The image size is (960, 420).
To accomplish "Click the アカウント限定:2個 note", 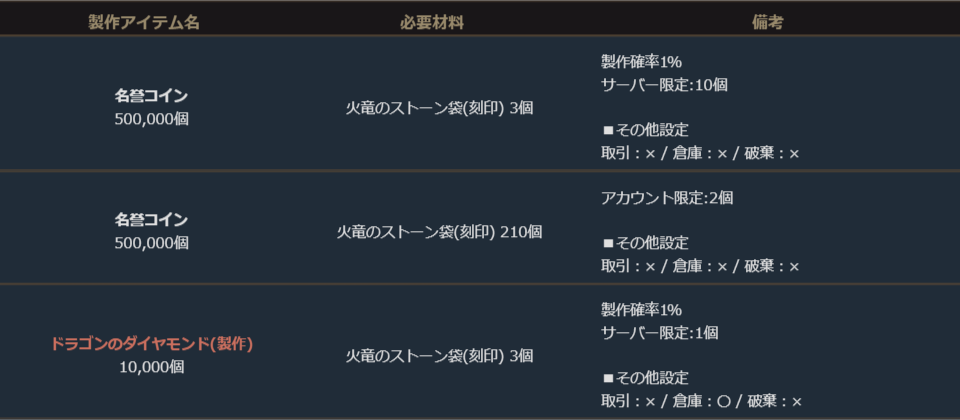I will coord(667,198).
